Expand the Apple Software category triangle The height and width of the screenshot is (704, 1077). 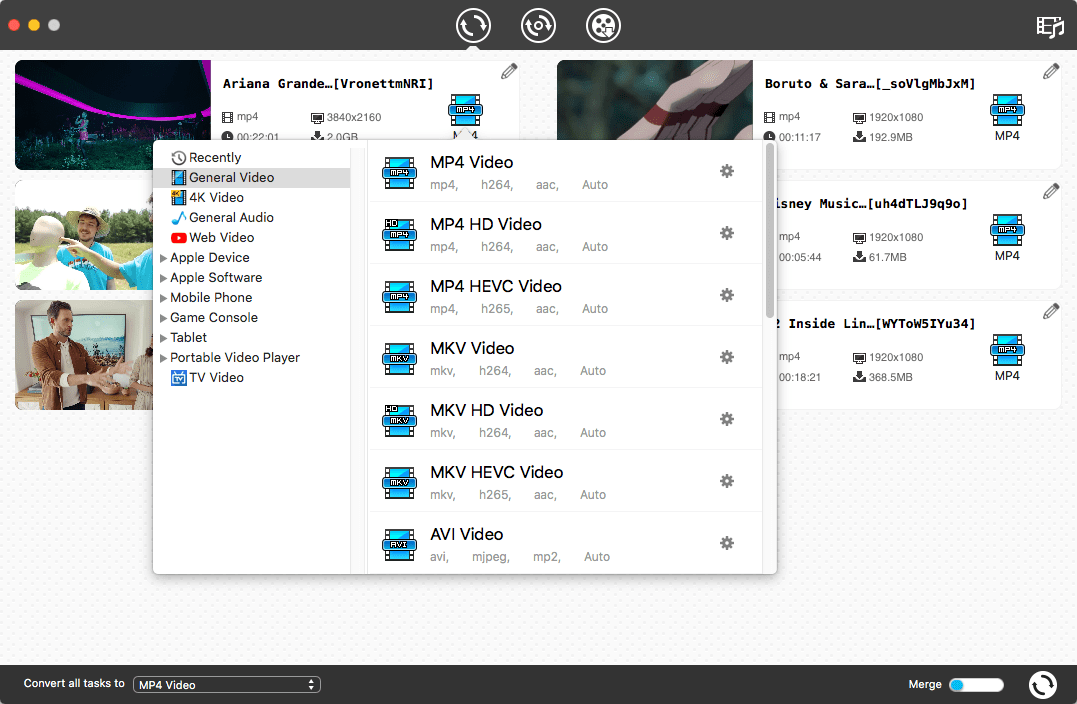click(x=163, y=278)
